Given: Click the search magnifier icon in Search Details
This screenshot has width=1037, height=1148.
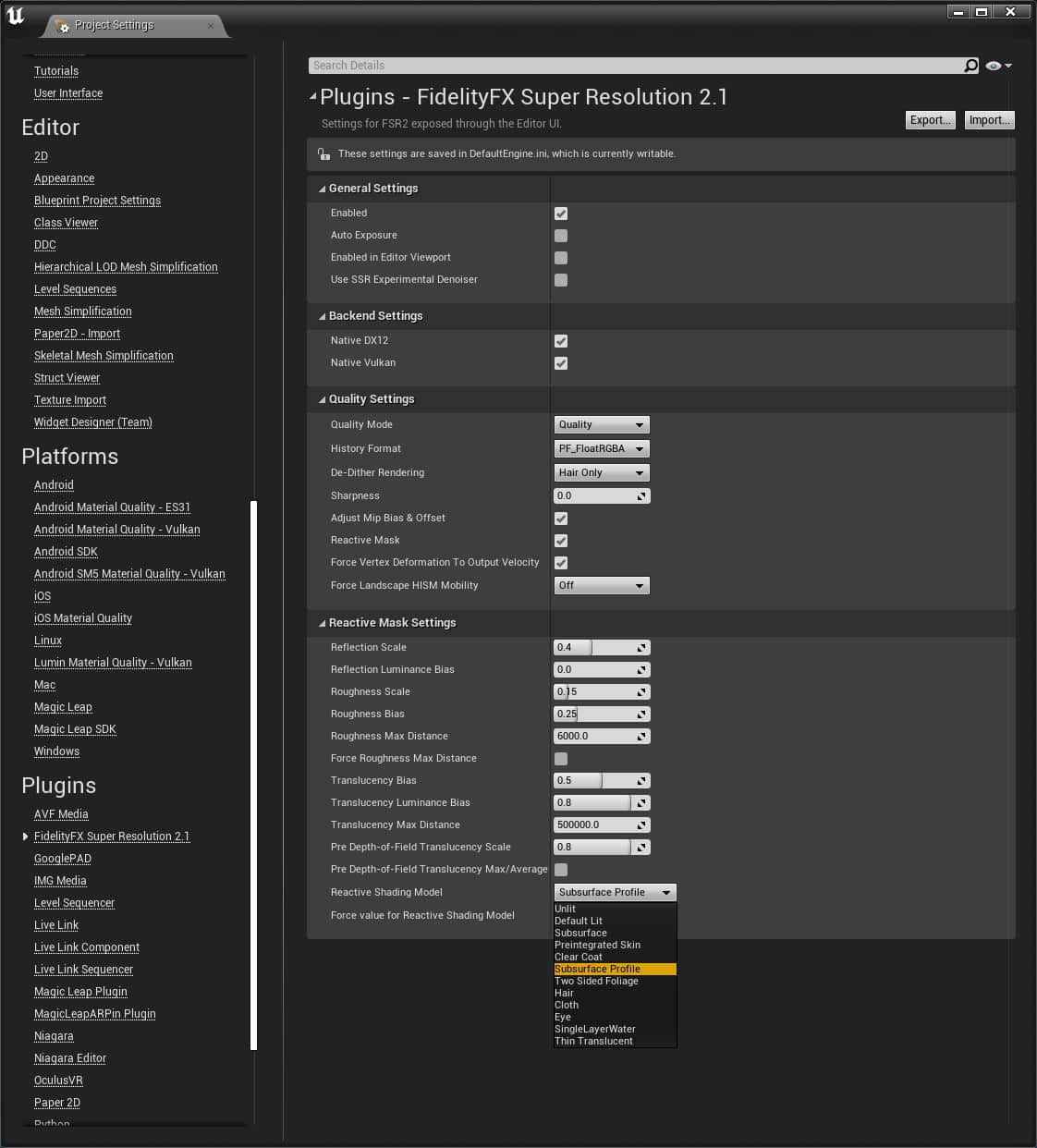Looking at the screenshot, I should (970, 66).
